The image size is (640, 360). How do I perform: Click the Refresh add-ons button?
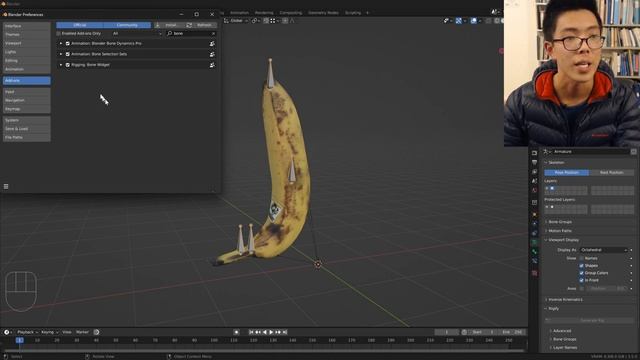[201, 25]
